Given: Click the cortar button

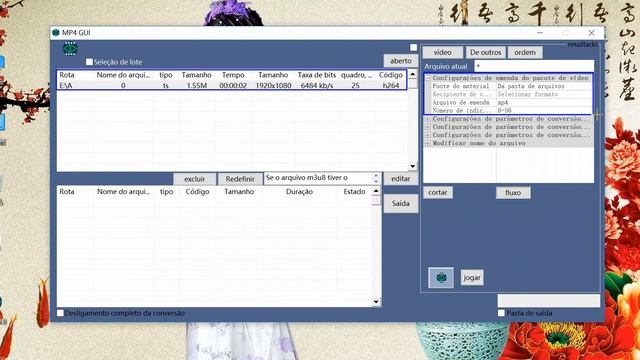Looking at the screenshot, I should [438, 192].
